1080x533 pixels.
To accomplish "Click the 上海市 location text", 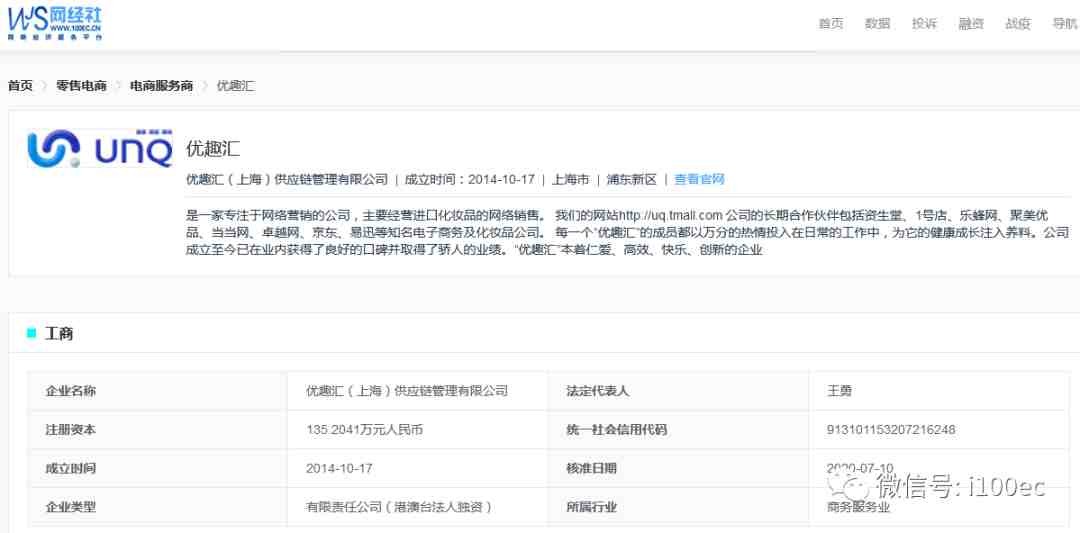I will [570, 180].
